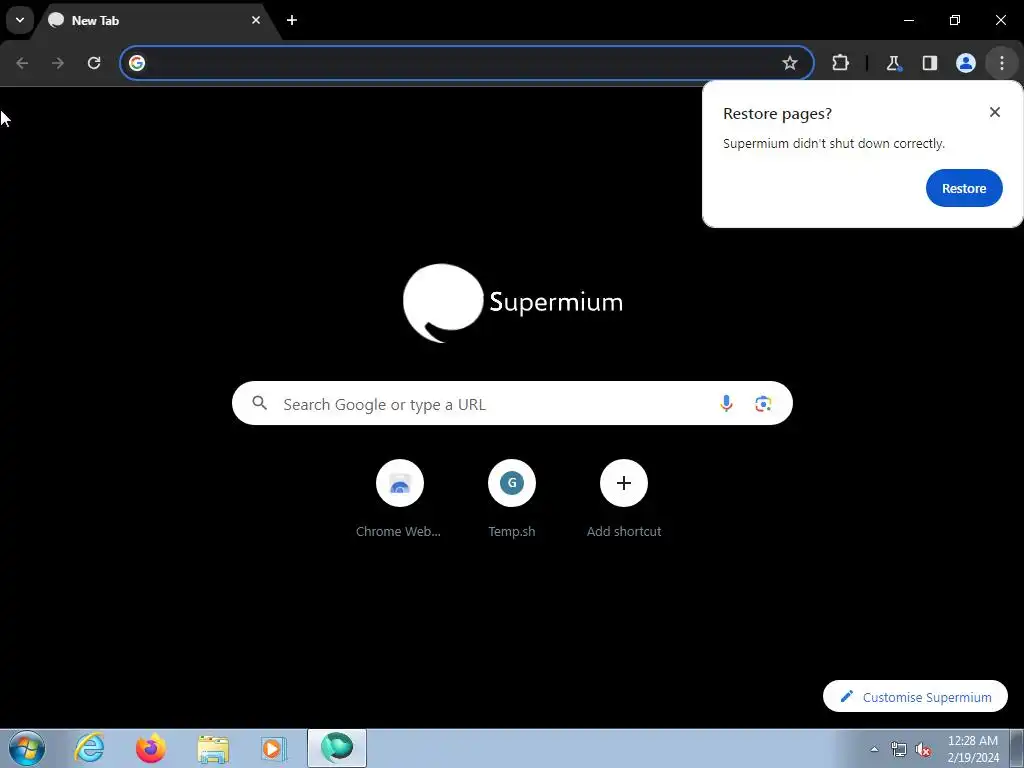The width and height of the screenshot is (1024, 768).
Task: Show hidden tray icons arrow
Action: coord(874,749)
